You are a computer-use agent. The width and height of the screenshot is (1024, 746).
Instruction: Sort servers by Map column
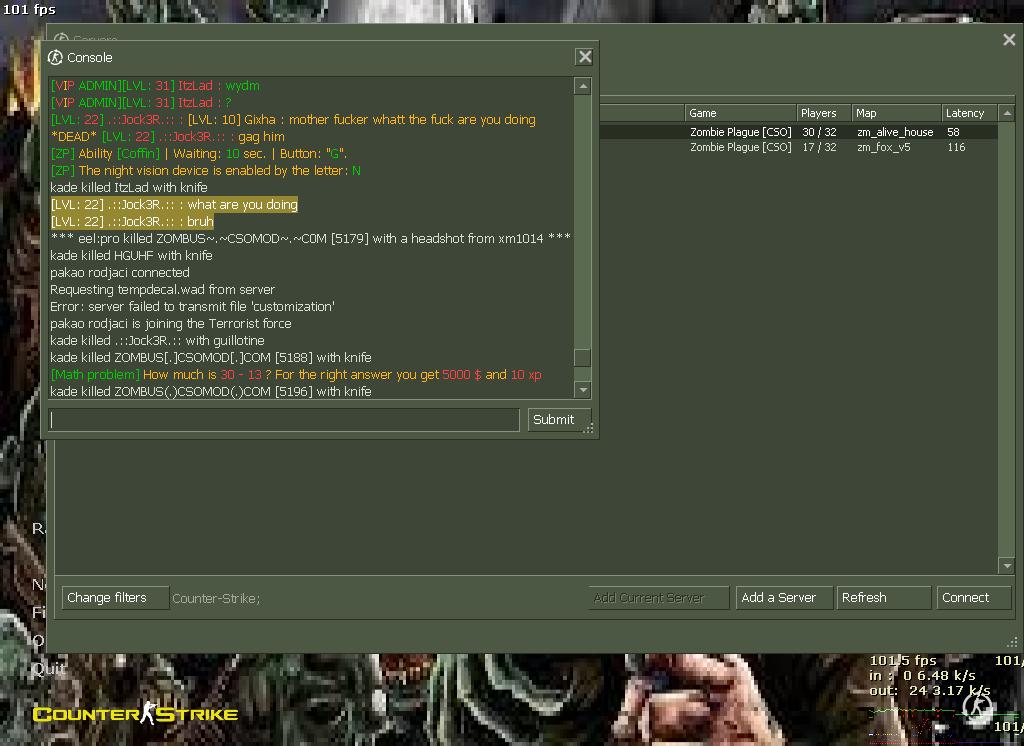(894, 113)
